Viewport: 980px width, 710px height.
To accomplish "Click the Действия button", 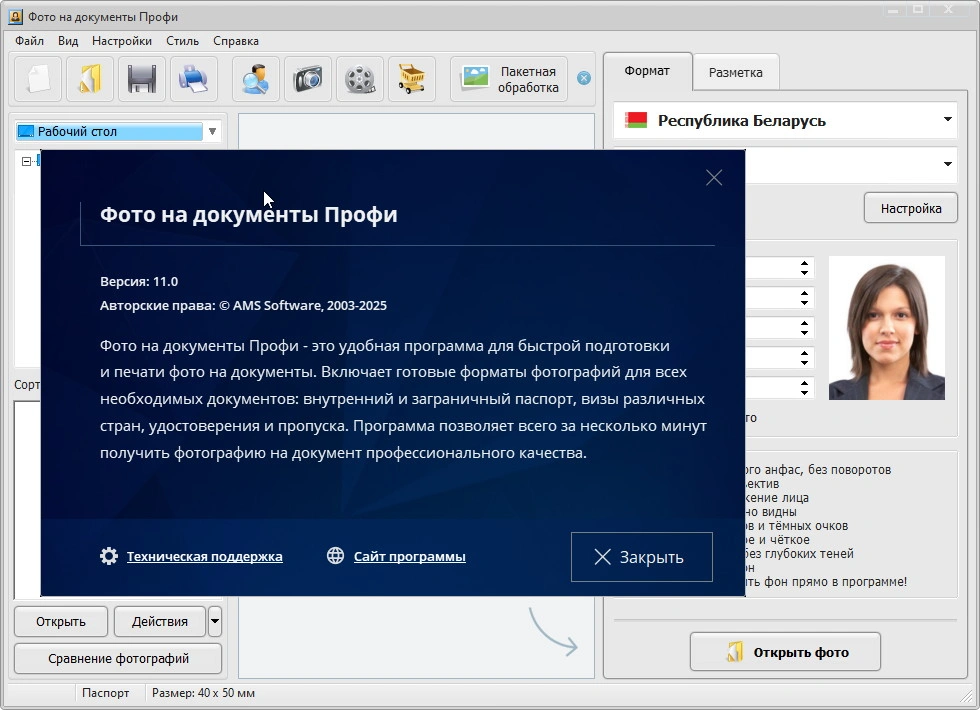I will point(159,621).
